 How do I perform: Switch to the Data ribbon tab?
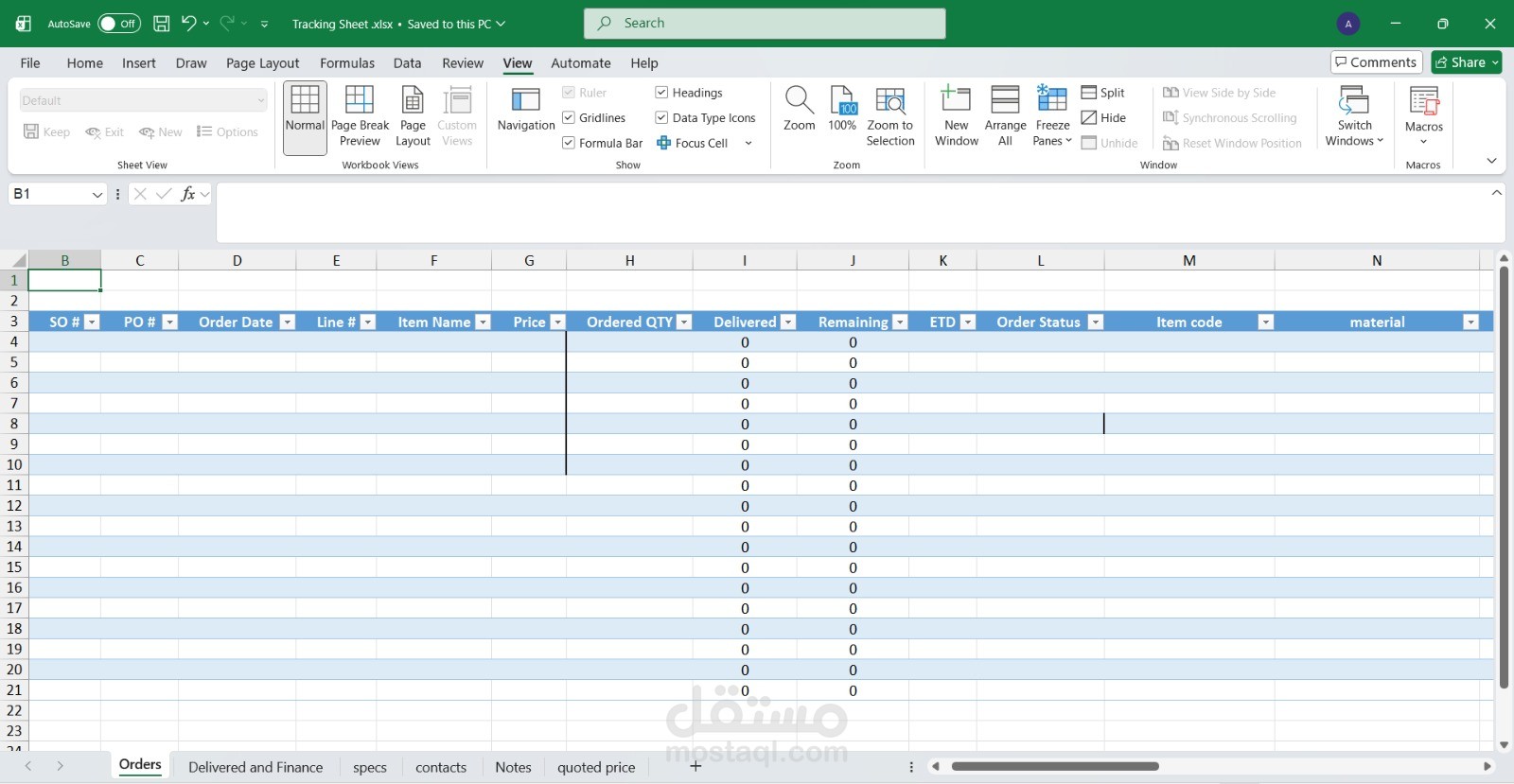coord(408,63)
